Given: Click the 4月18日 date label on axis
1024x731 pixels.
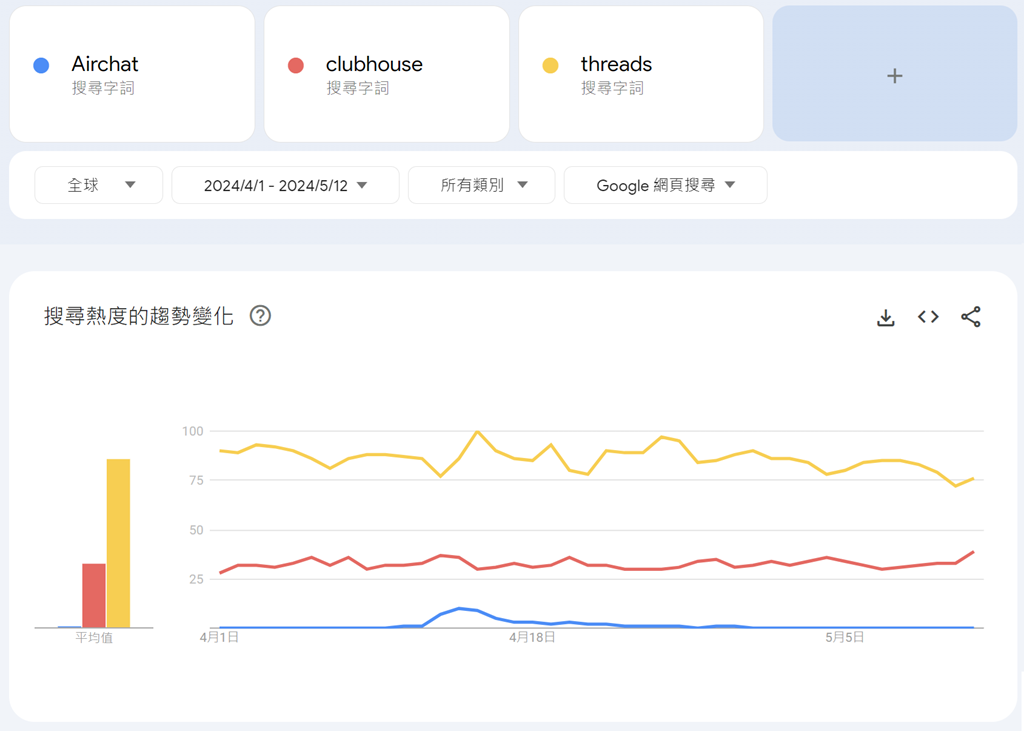Looking at the screenshot, I should pyautogui.click(x=532, y=637).
